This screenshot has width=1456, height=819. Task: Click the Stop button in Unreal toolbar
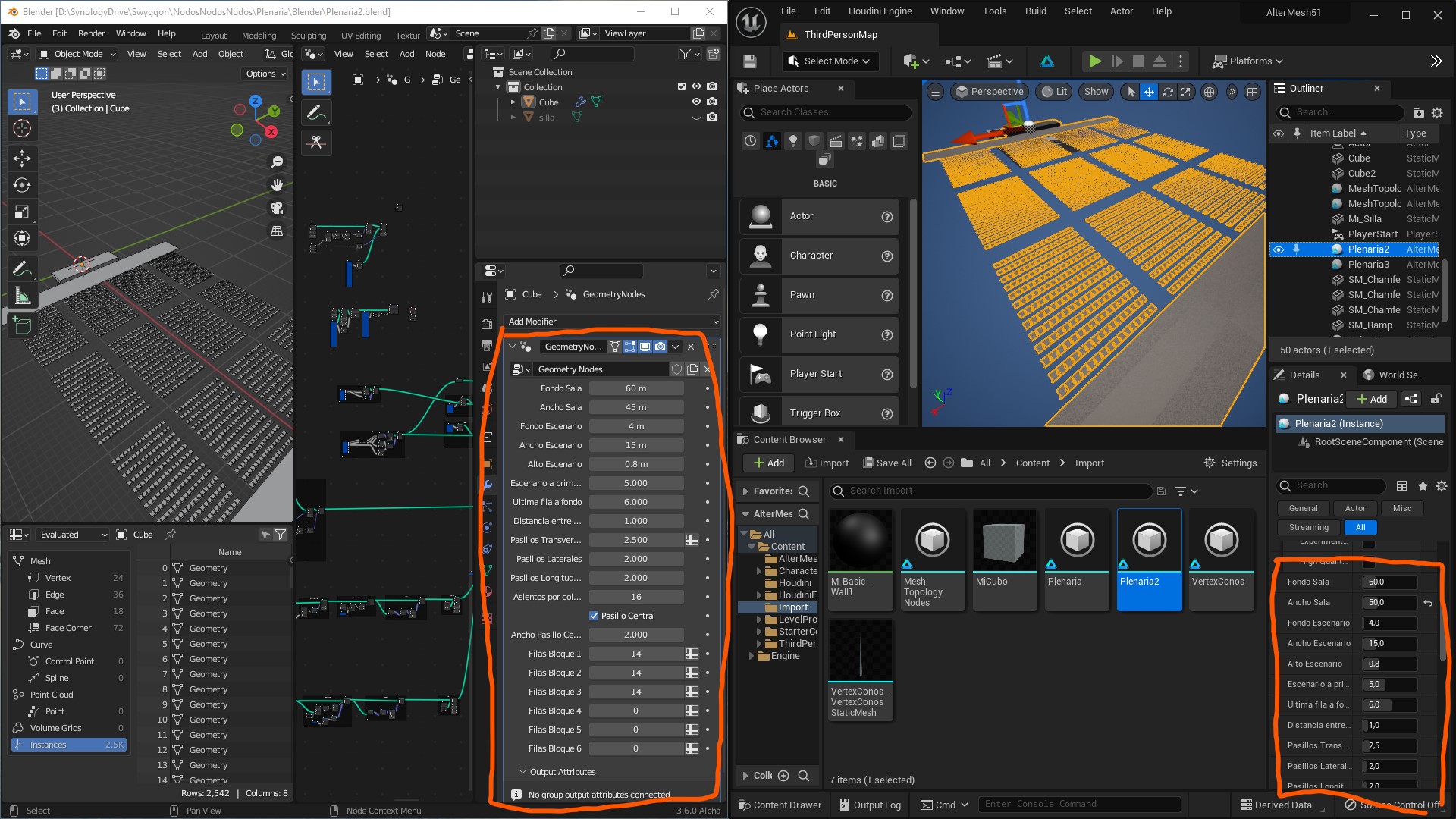point(1137,61)
